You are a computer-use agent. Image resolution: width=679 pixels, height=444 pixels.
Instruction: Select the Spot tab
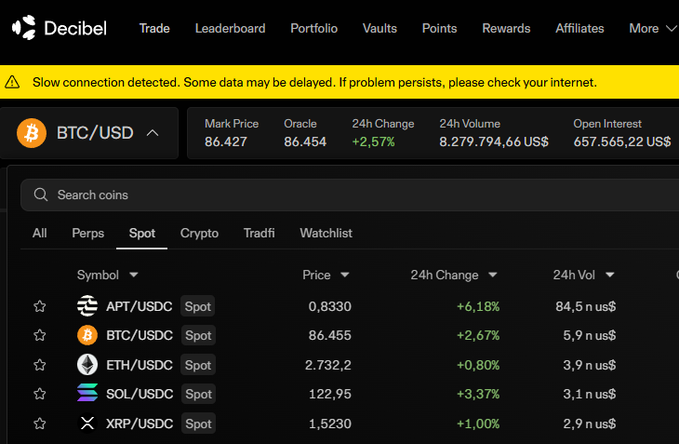click(142, 233)
